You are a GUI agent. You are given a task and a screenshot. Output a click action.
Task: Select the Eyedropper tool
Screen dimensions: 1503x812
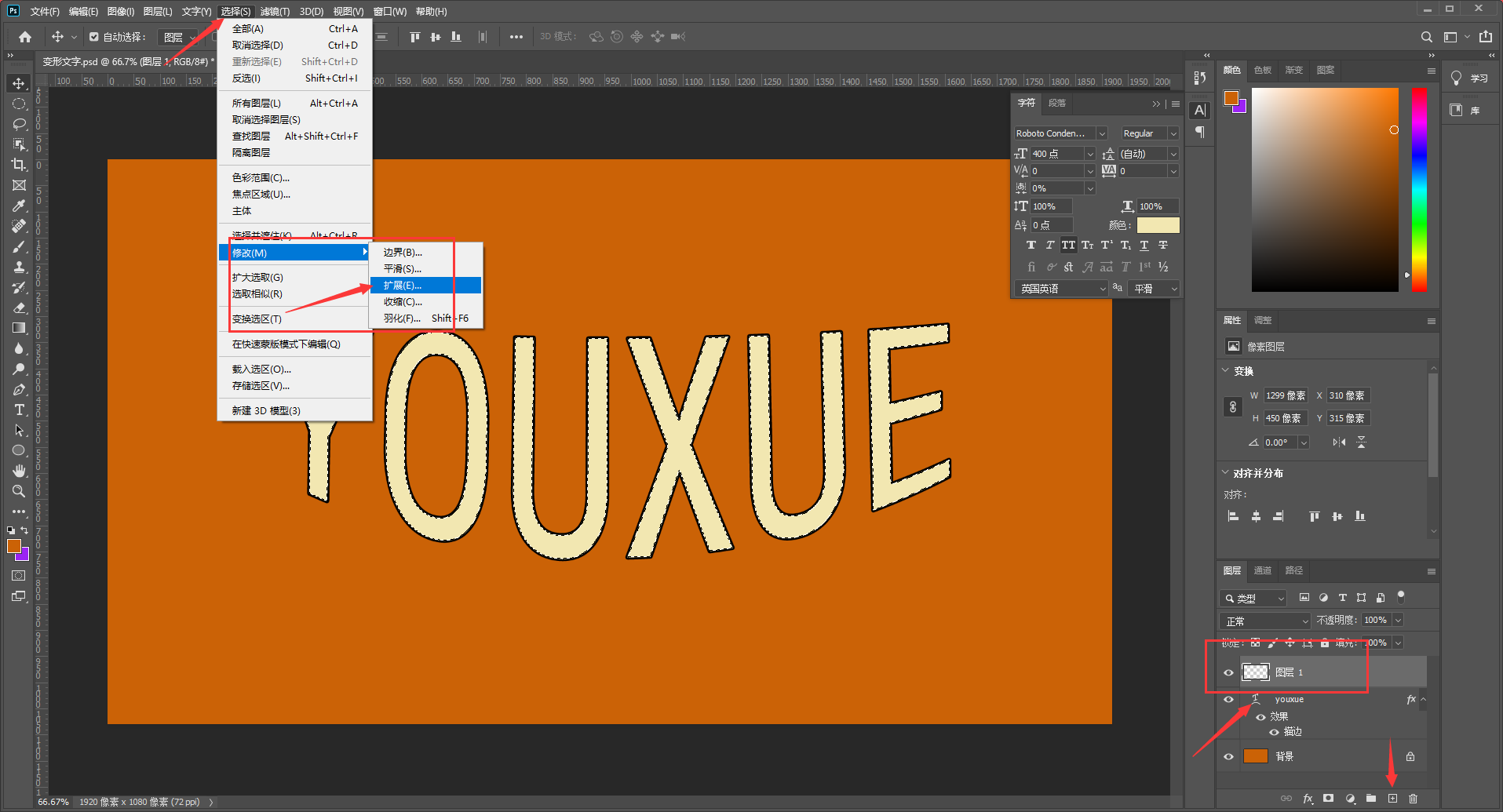coord(19,206)
